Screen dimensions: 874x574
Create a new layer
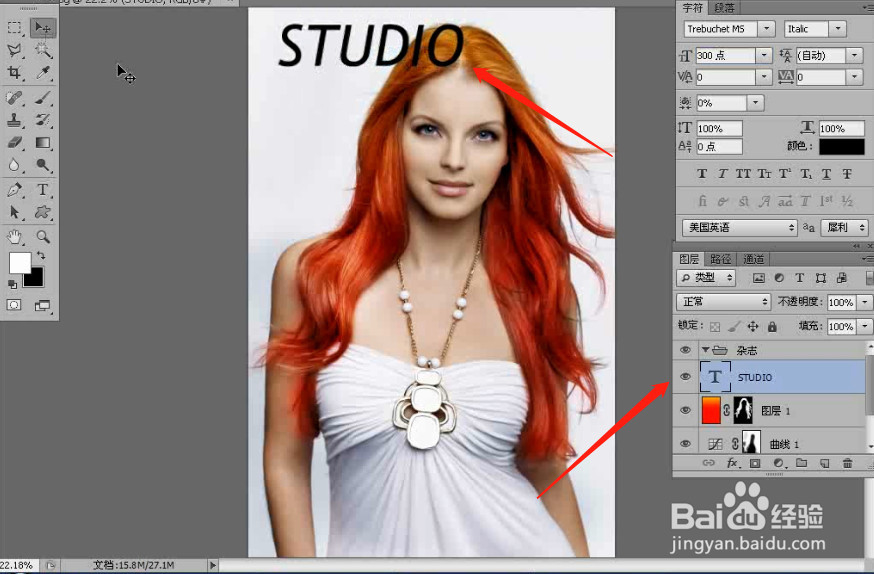pos(824,463)
